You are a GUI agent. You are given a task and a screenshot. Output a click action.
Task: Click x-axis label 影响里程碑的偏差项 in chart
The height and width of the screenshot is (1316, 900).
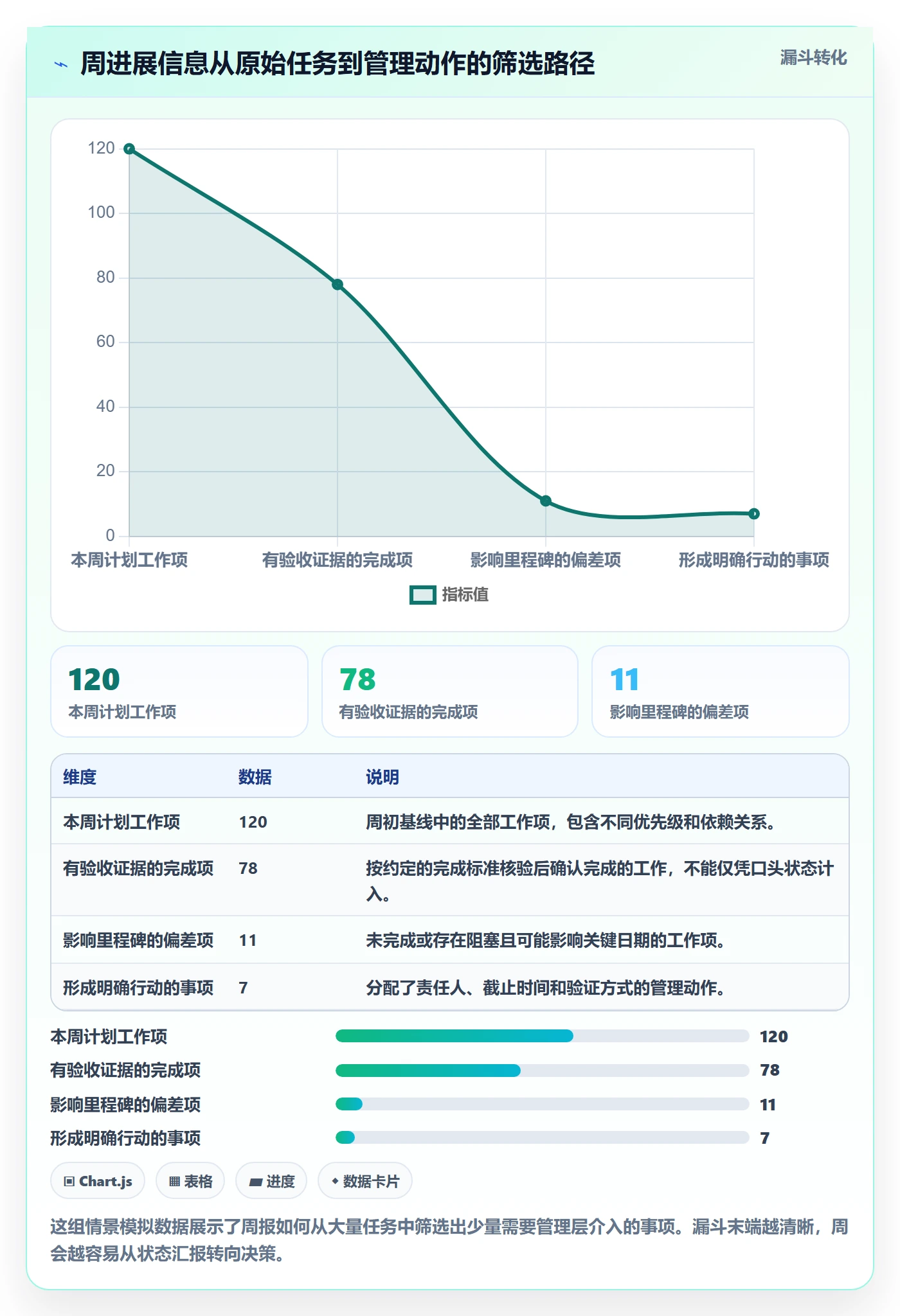(x=546, y=560)
